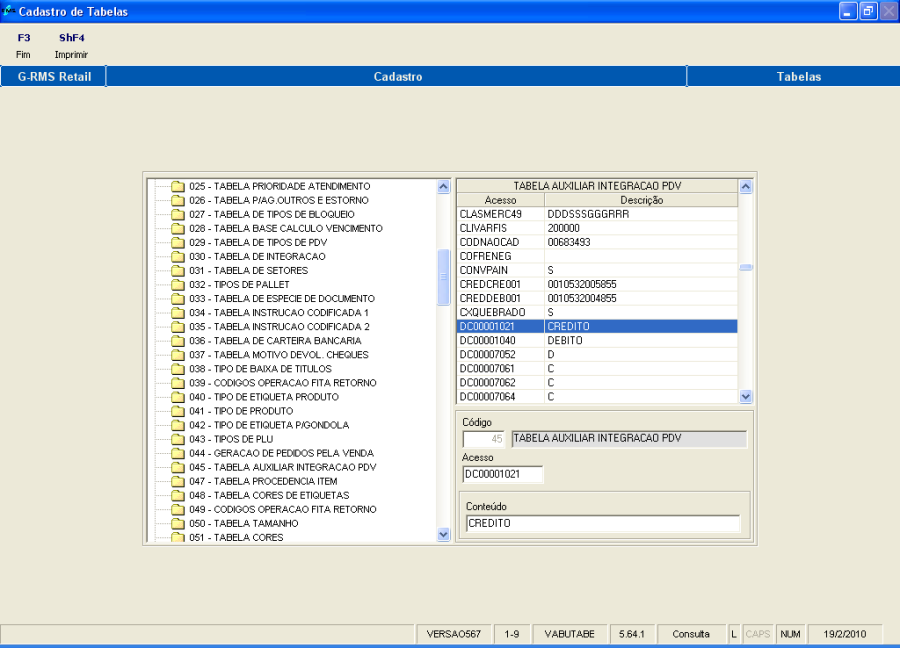Click folder icon of 047 - TABELA PROCEDENCIA ITEM

[178, 482]
